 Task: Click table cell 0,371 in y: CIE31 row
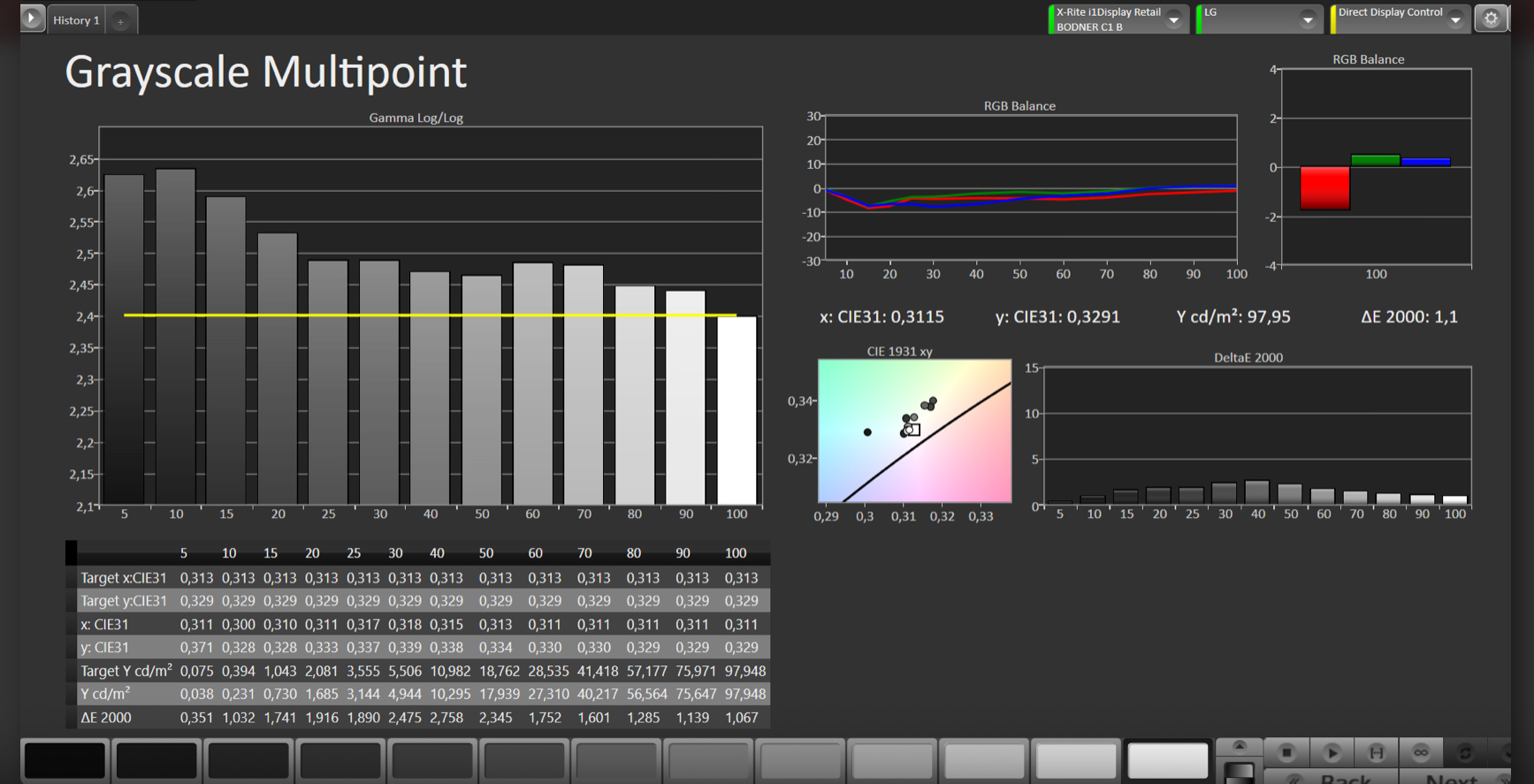[x=196, y=648]
